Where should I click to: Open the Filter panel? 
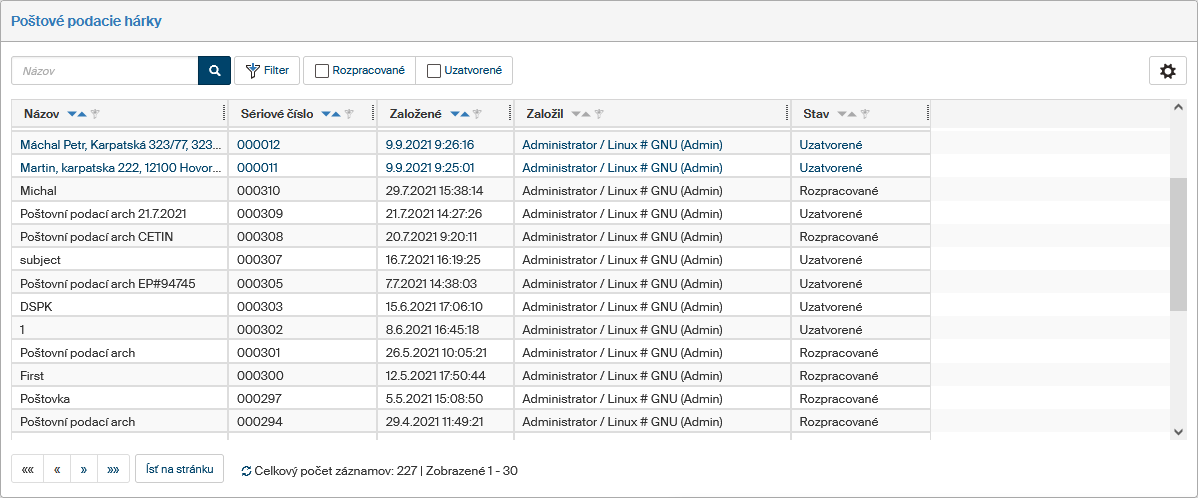(267, 71)
